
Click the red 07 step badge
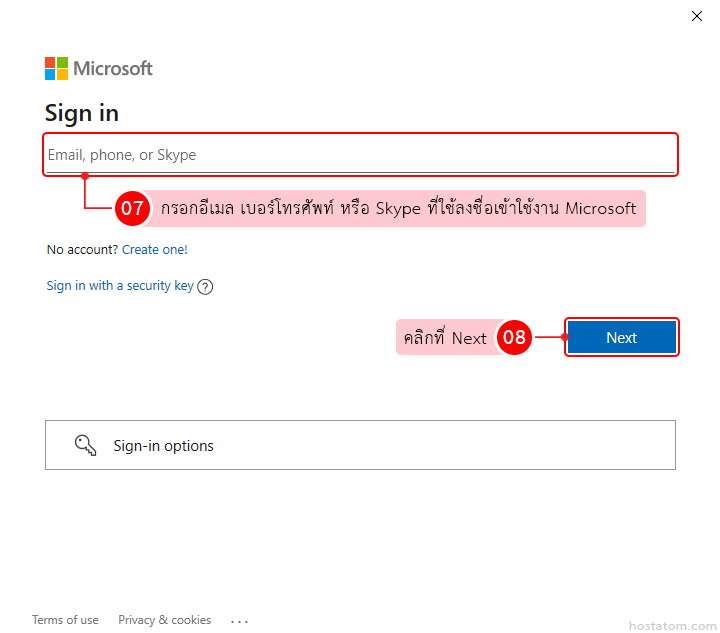point(133,209)
